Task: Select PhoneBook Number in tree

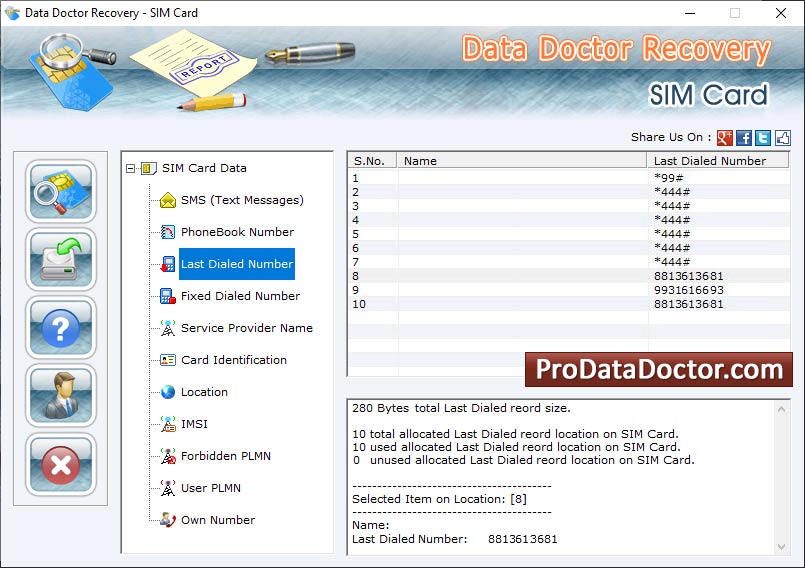Action: click(237, 232)
